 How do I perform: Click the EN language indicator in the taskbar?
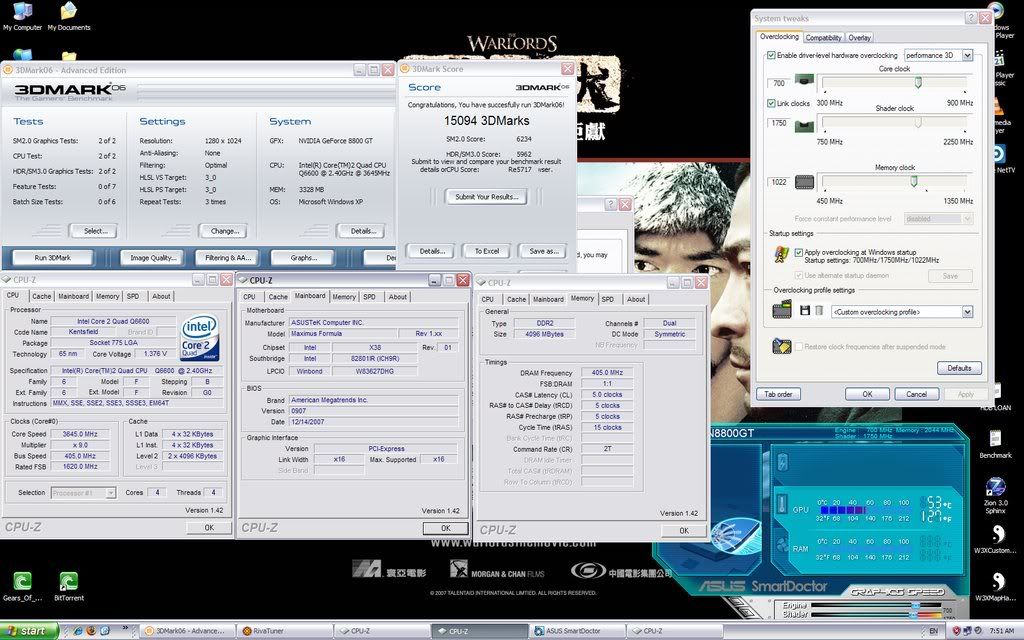933,631
